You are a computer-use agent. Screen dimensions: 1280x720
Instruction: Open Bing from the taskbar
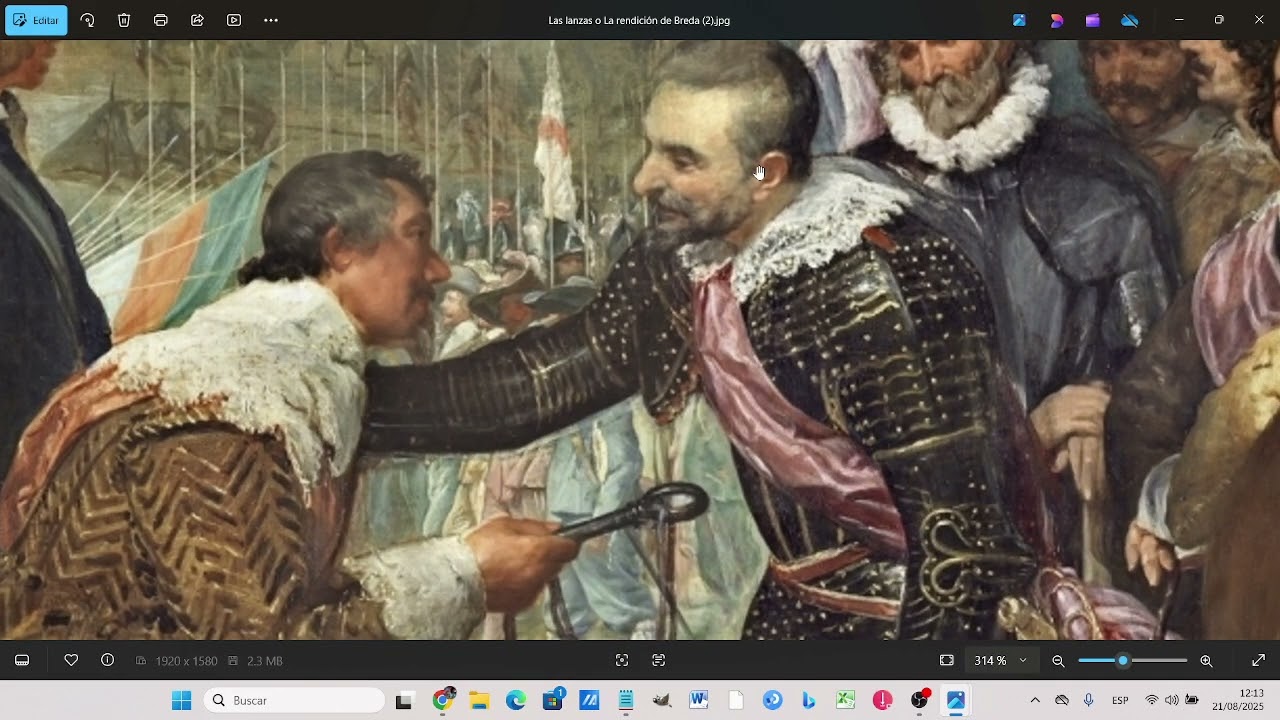tap(809, 700)
